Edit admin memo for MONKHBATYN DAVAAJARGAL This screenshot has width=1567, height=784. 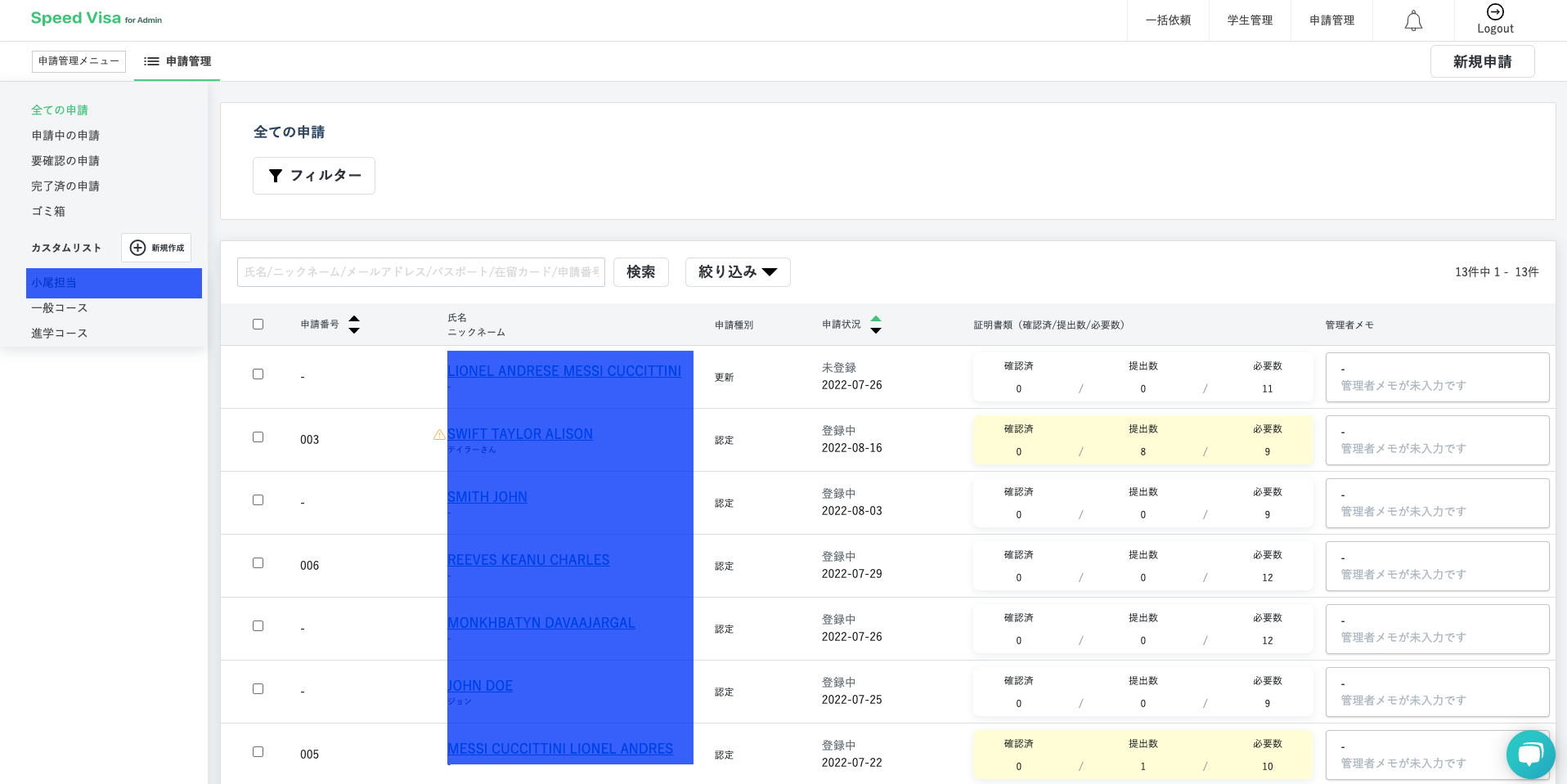click(x=1437, y=629)
